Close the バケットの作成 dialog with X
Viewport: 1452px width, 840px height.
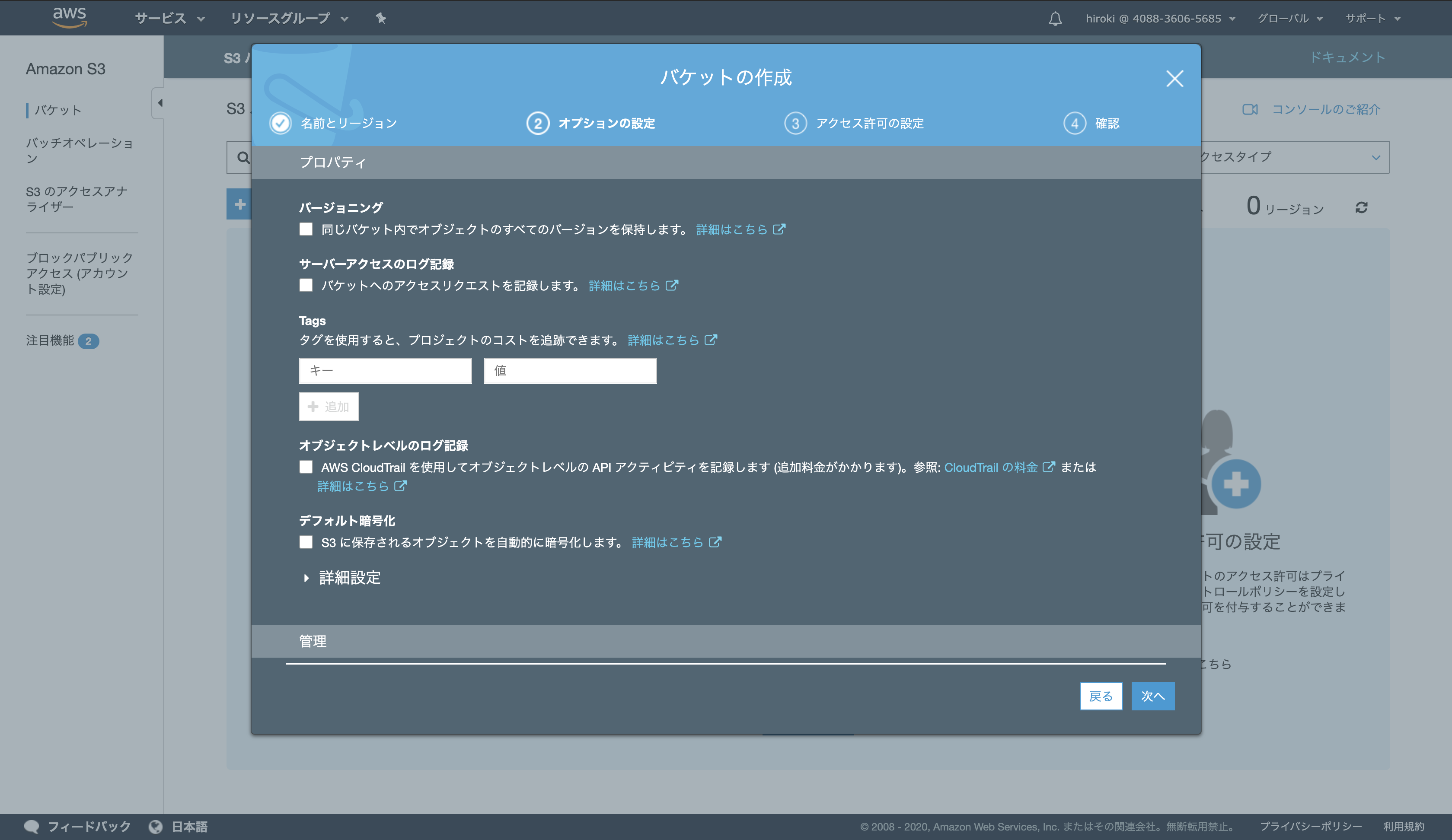pyautogui.click(x=1174, y=79)
